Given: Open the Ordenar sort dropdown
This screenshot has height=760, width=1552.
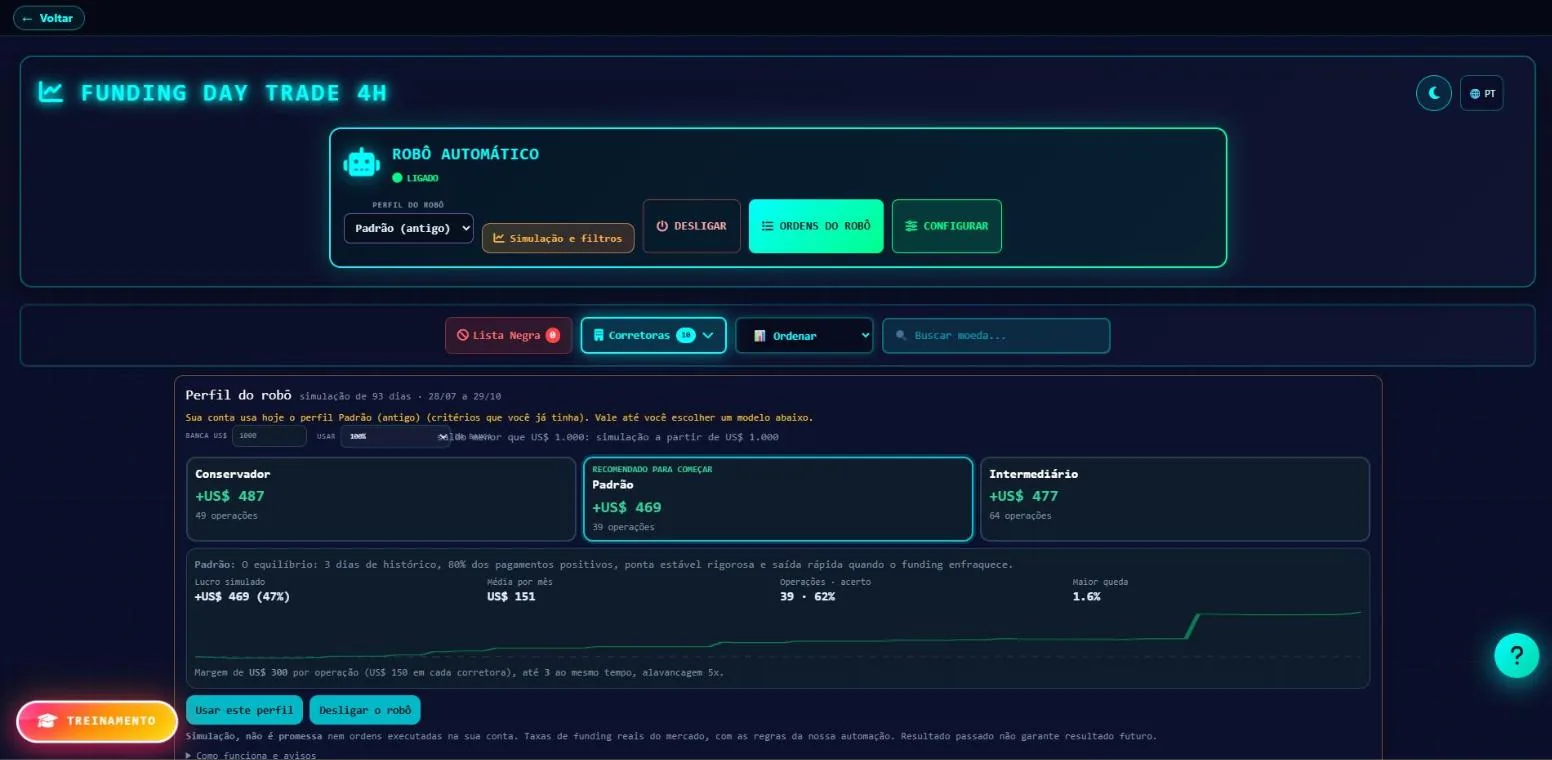Looking at the screenshot, I should (x=804, y=335).
